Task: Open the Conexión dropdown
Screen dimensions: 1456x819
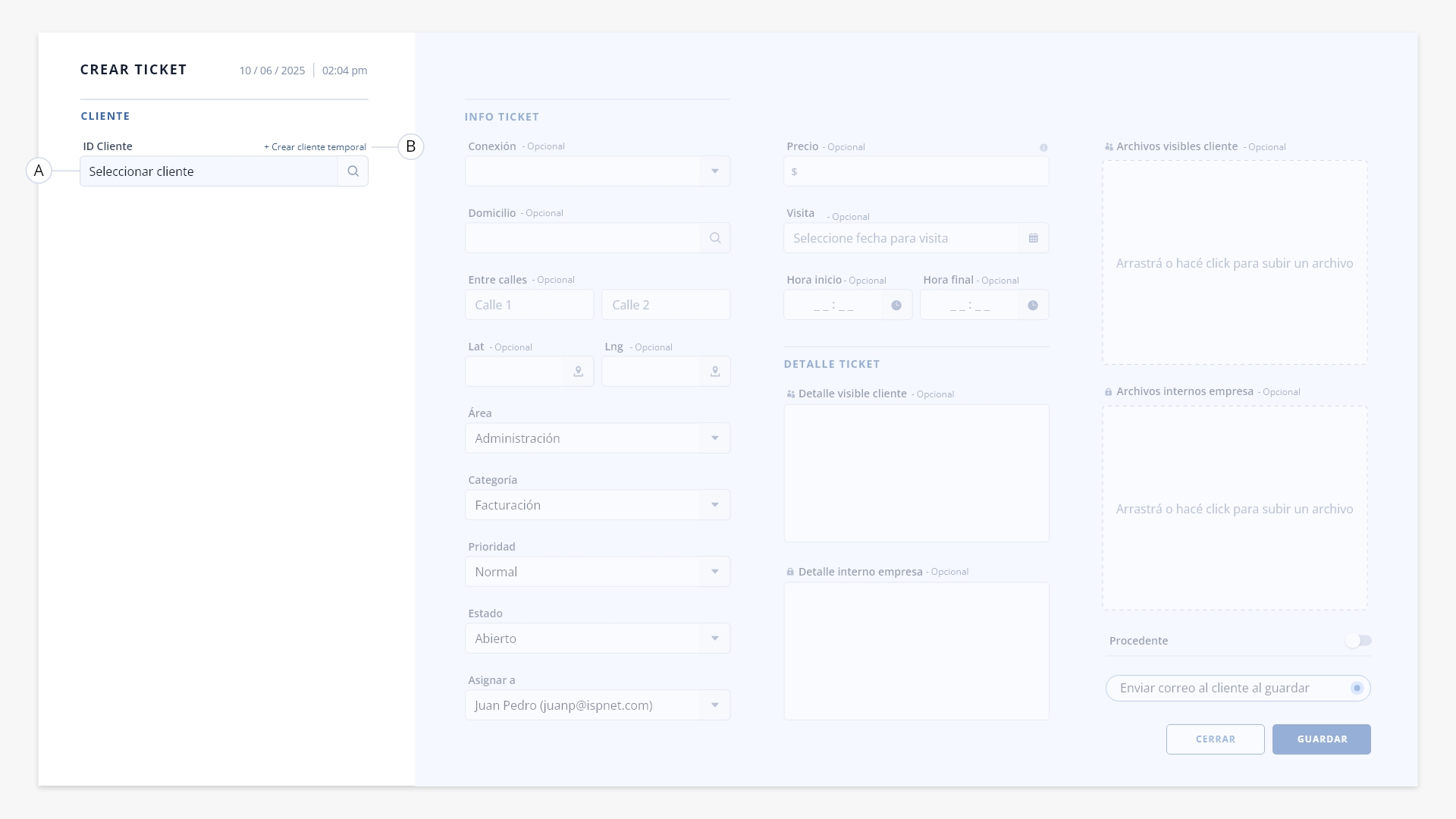Action: coord(598,171)
